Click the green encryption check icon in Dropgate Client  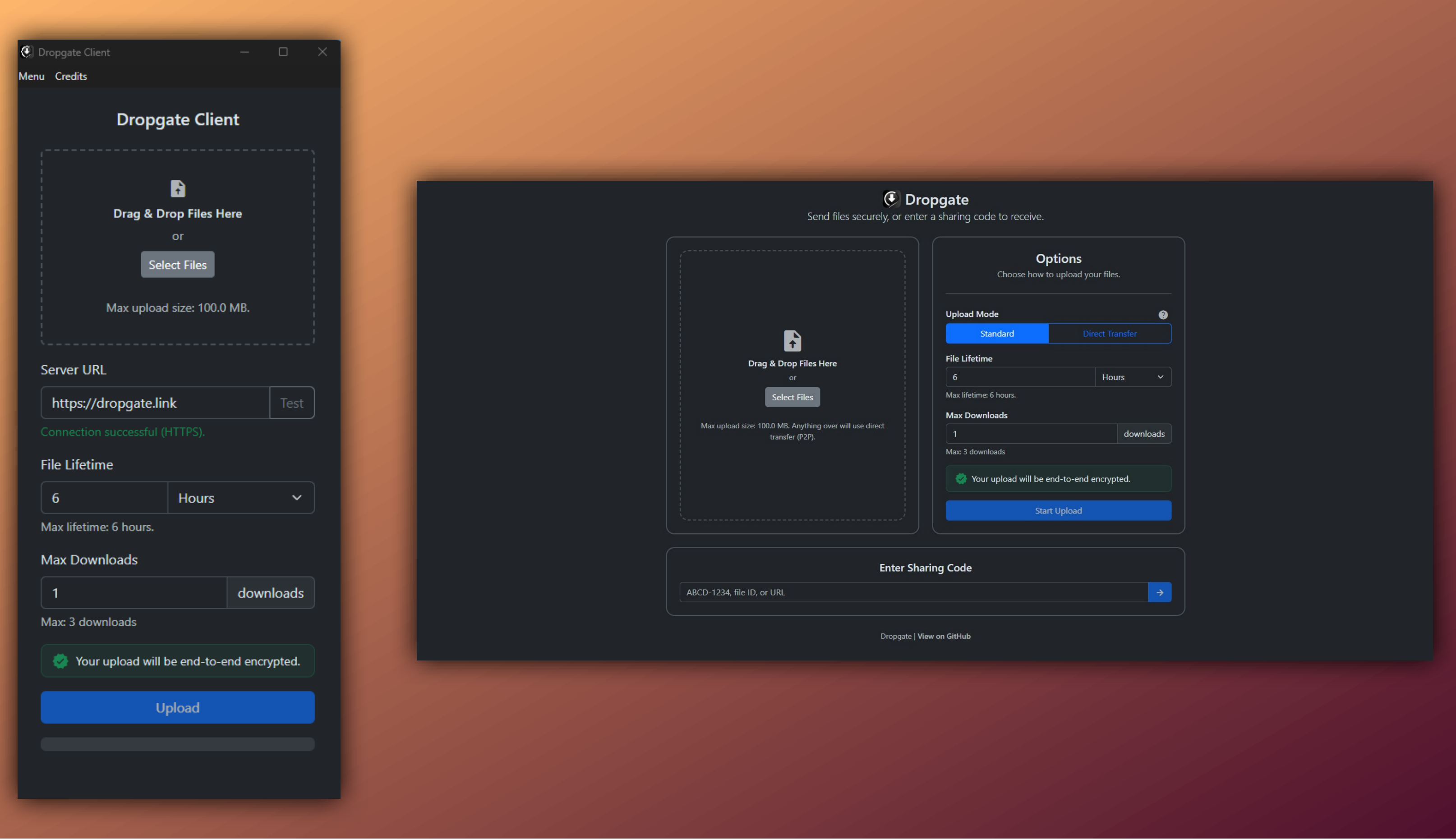click(x=60, y=661)
